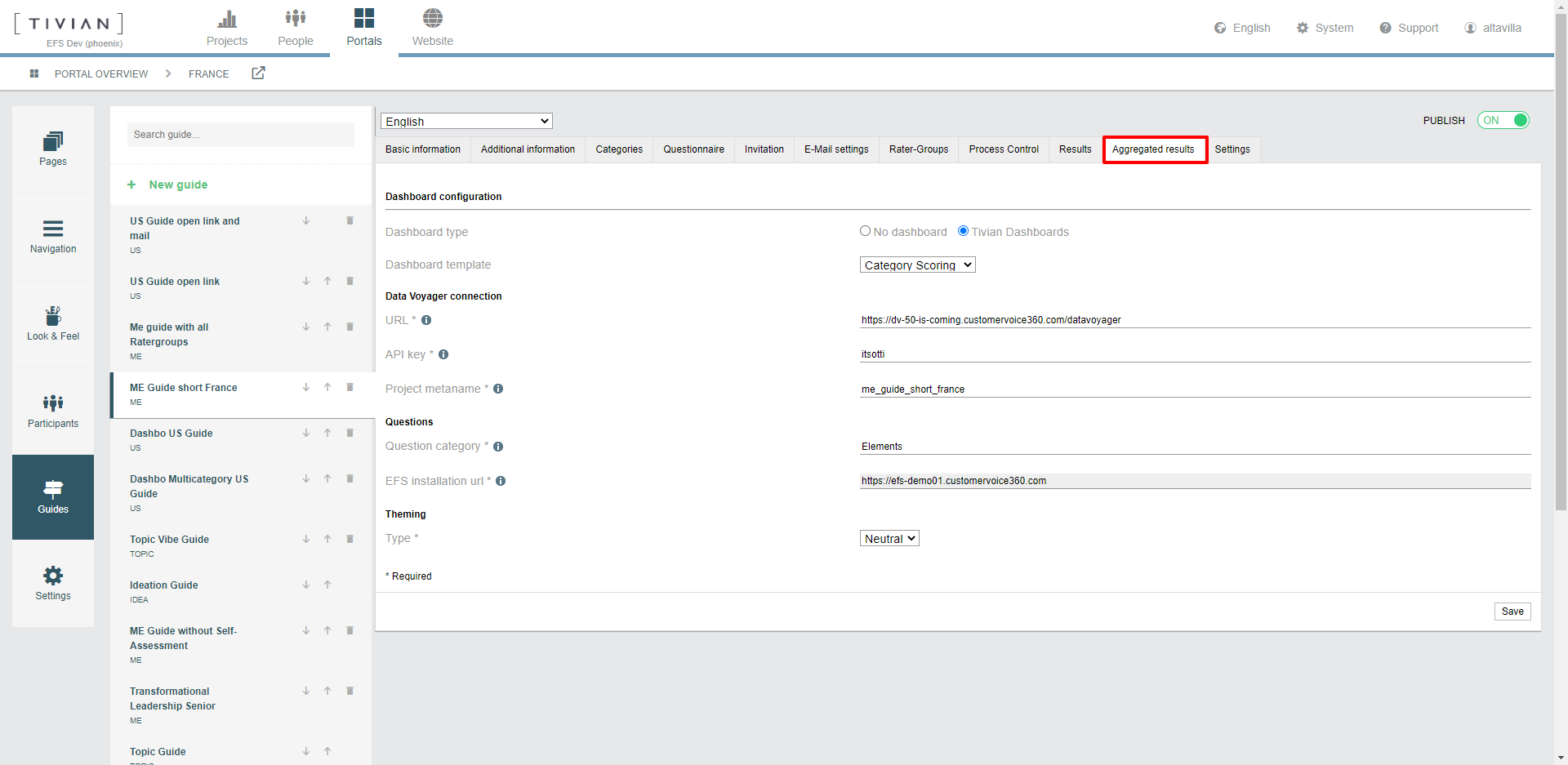Open the Support menu
This screenshot has width=1568, height=765.
click(x=1409, y=28)
